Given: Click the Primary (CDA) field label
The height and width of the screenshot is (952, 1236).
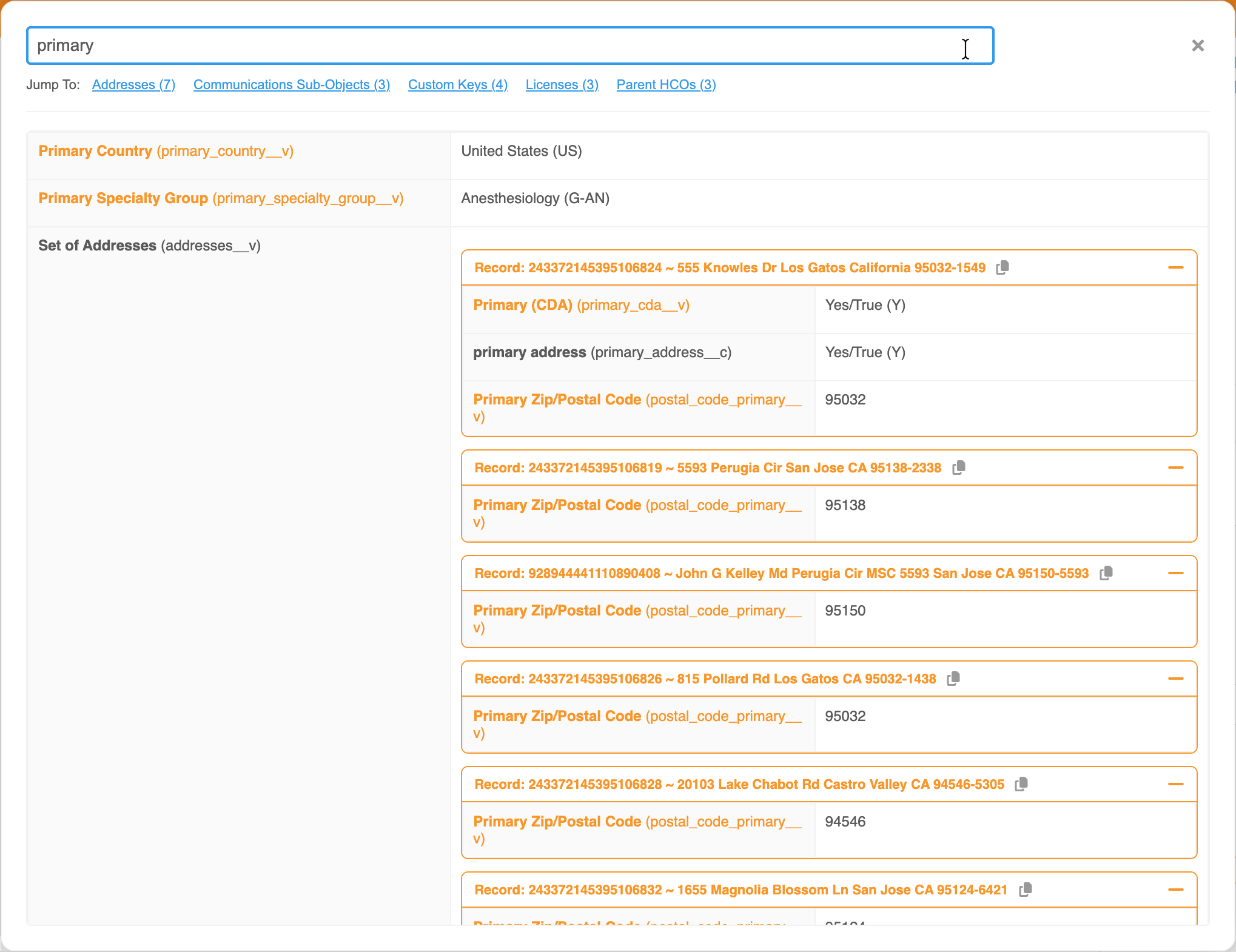Looking at the screenshot, I should (x=582, y=305).
